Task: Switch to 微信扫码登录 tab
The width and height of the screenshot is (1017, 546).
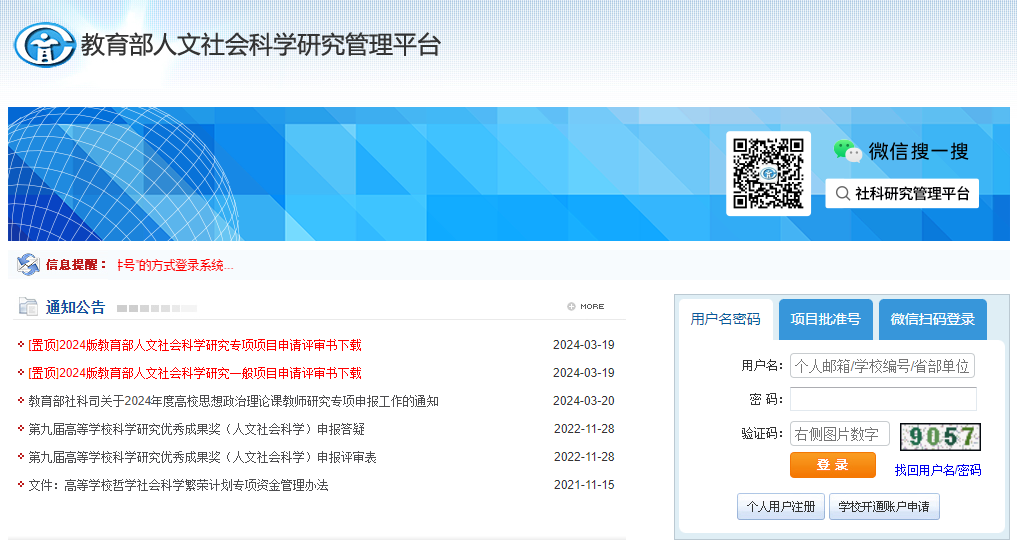Action: (x=932, y=320)
